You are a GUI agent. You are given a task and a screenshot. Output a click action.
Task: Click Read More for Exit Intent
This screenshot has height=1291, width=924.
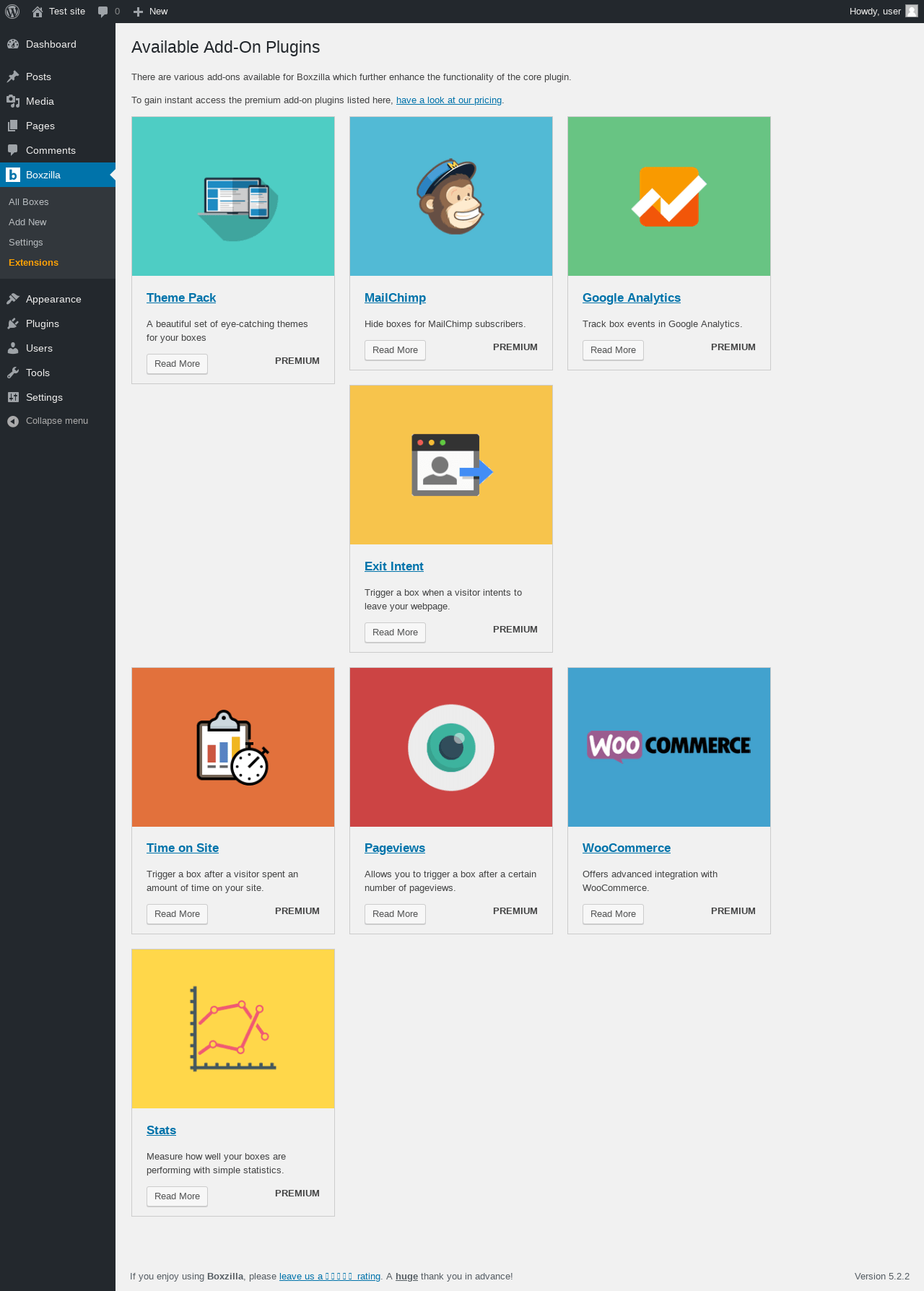395,633
